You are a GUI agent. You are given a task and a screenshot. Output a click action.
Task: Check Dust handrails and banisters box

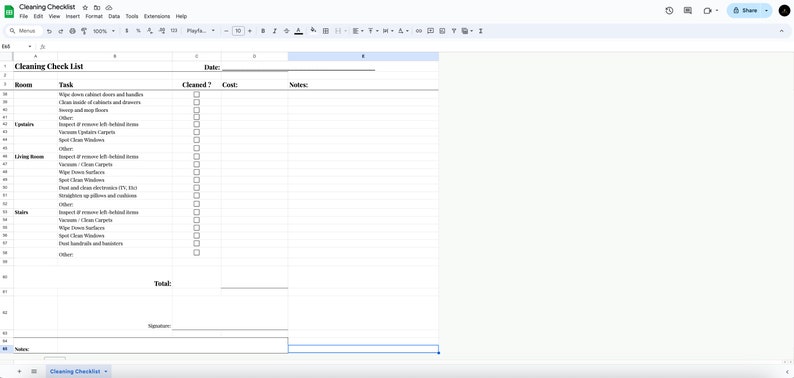196,243
